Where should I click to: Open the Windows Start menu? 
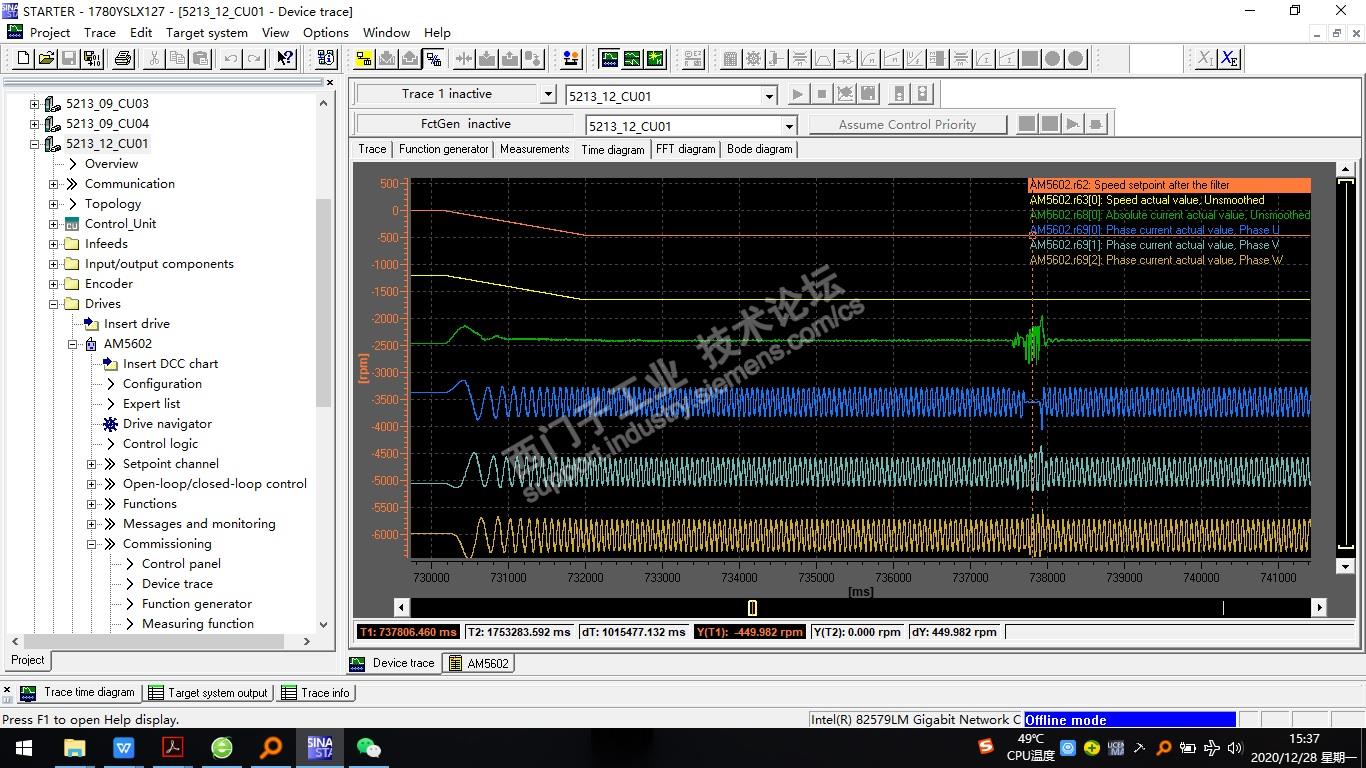coord(23,747)
